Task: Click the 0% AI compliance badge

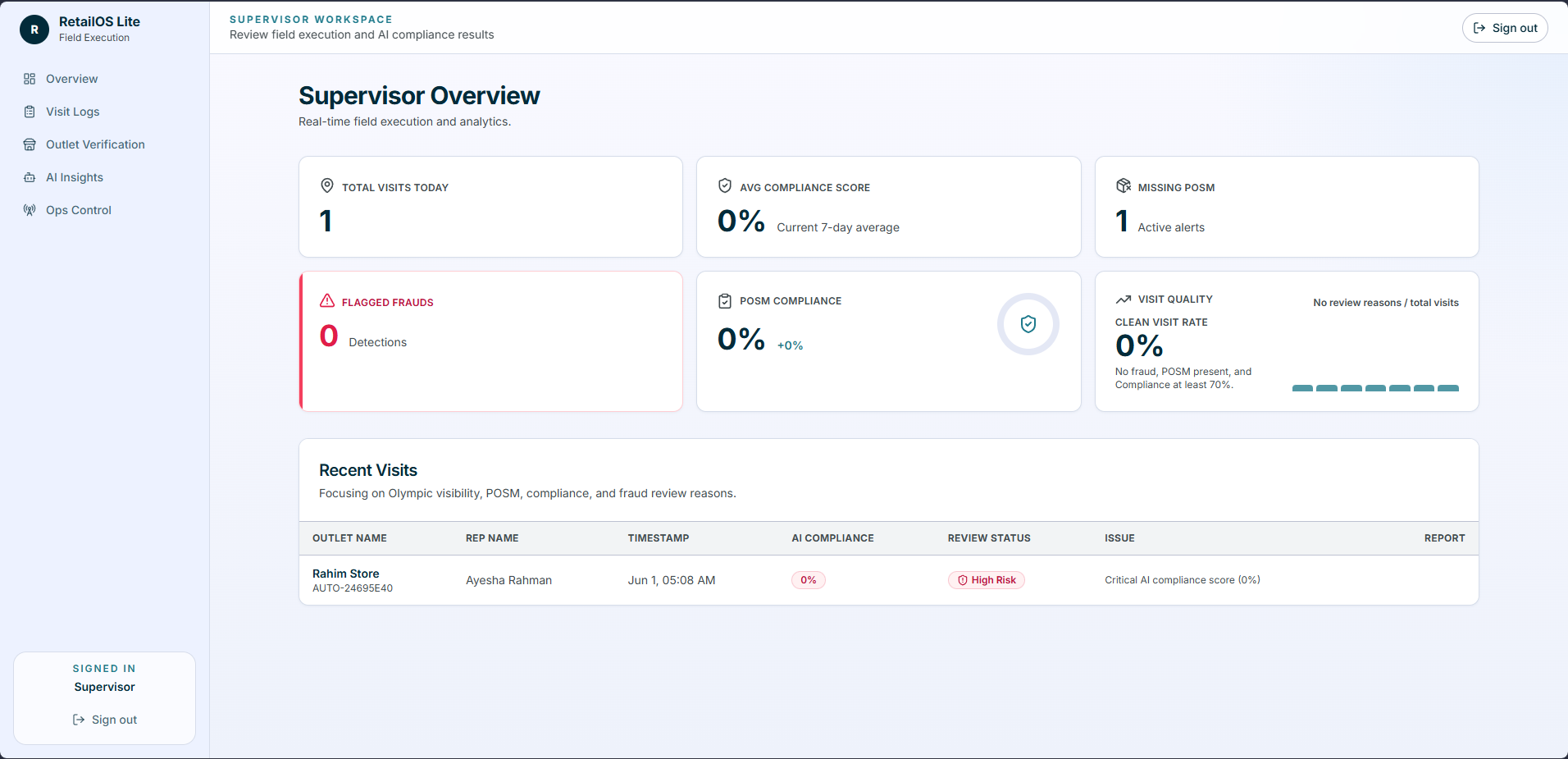Action: tap(809, 580)
